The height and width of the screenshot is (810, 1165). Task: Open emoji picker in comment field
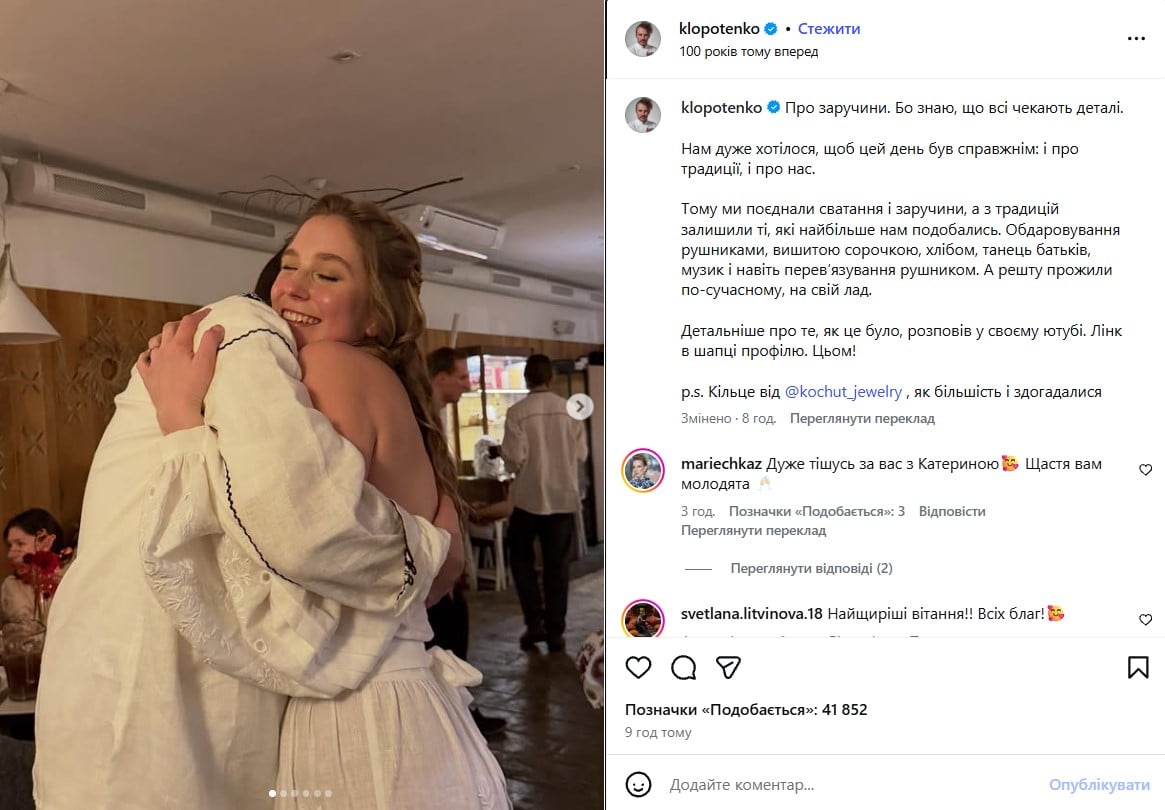(638, 784)
